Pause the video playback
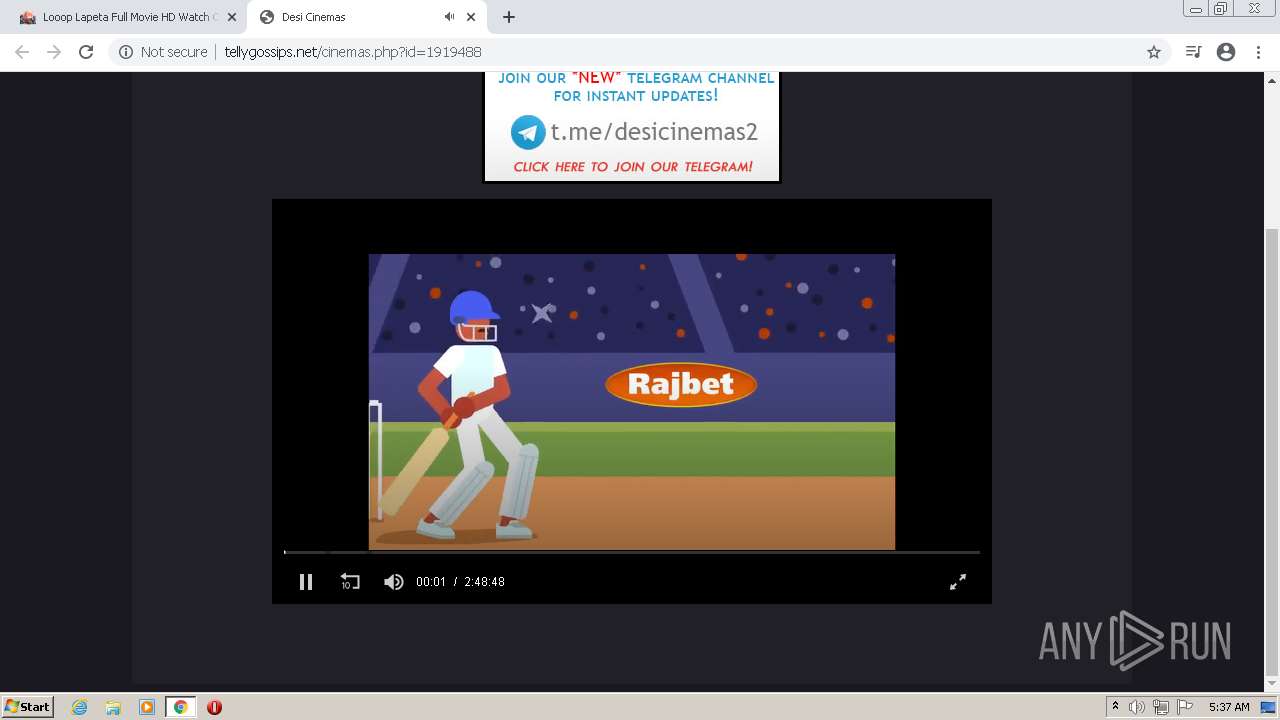Viewport: 1280px width, 720px height. point(306,582)
